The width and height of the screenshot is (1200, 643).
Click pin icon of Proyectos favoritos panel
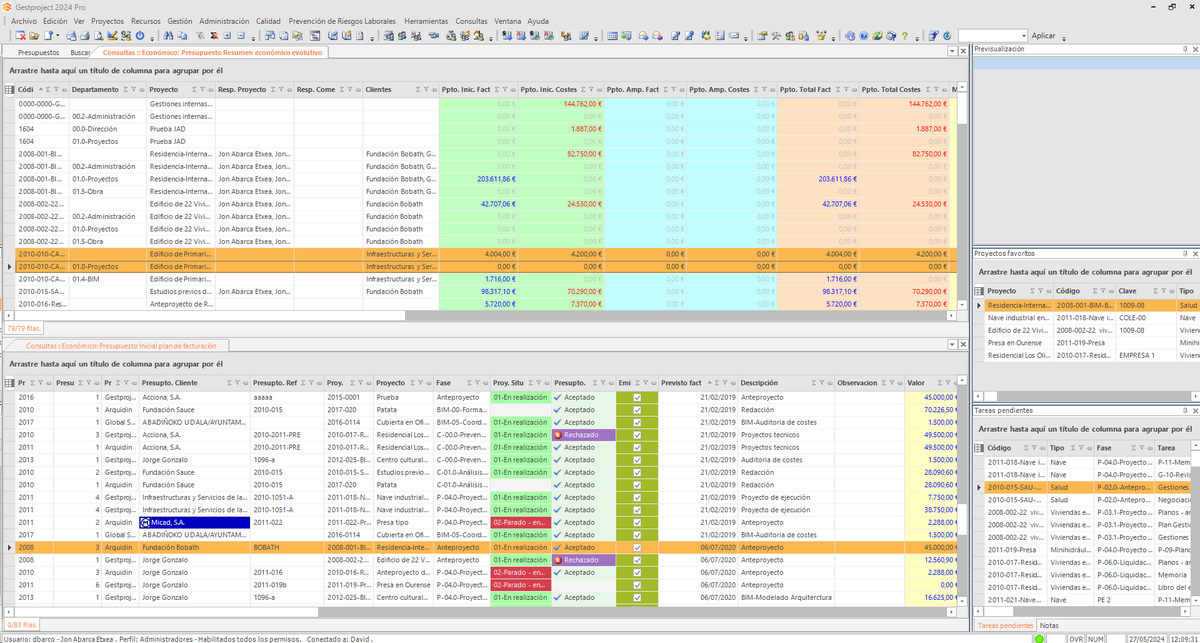[x=1186, y=253]
